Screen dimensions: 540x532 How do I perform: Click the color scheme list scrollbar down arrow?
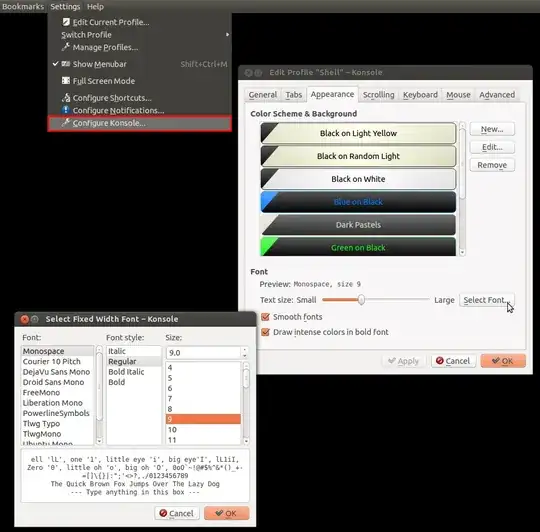pyautogui.click(x=462, y=252)
